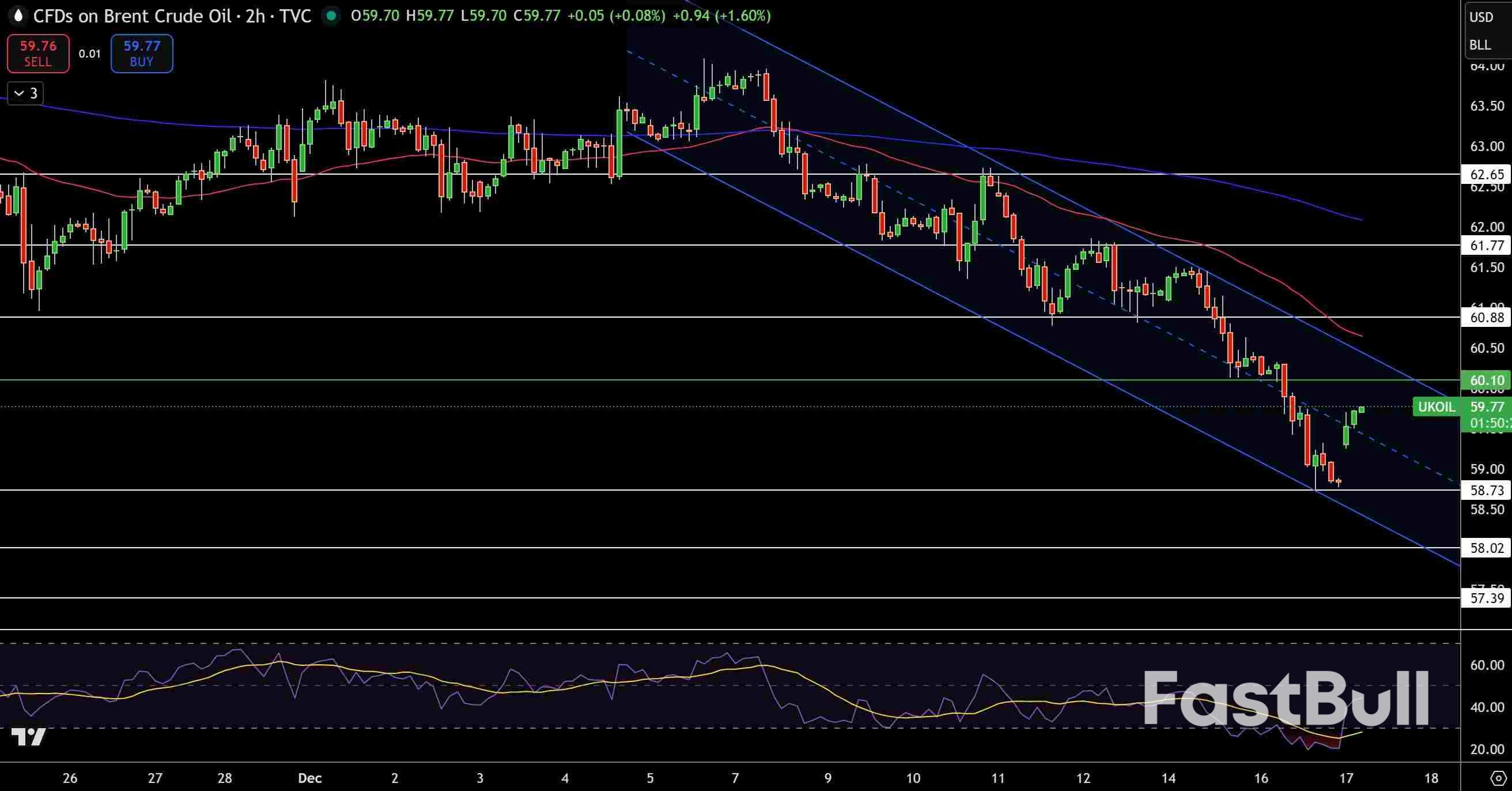Click the green UKOIL price label

click(x=1436, y=407)
